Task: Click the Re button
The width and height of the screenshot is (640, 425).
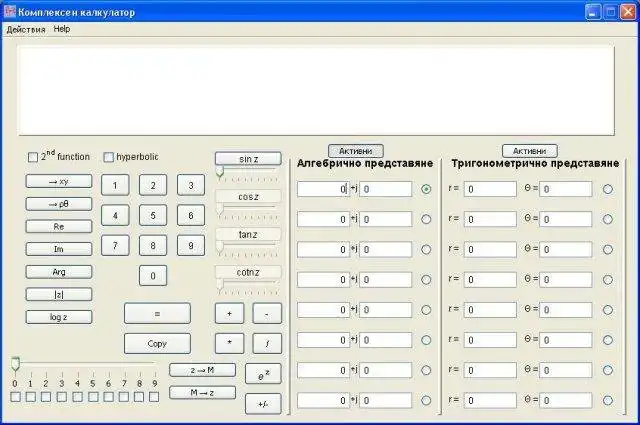Action: [x=59, y=227]
